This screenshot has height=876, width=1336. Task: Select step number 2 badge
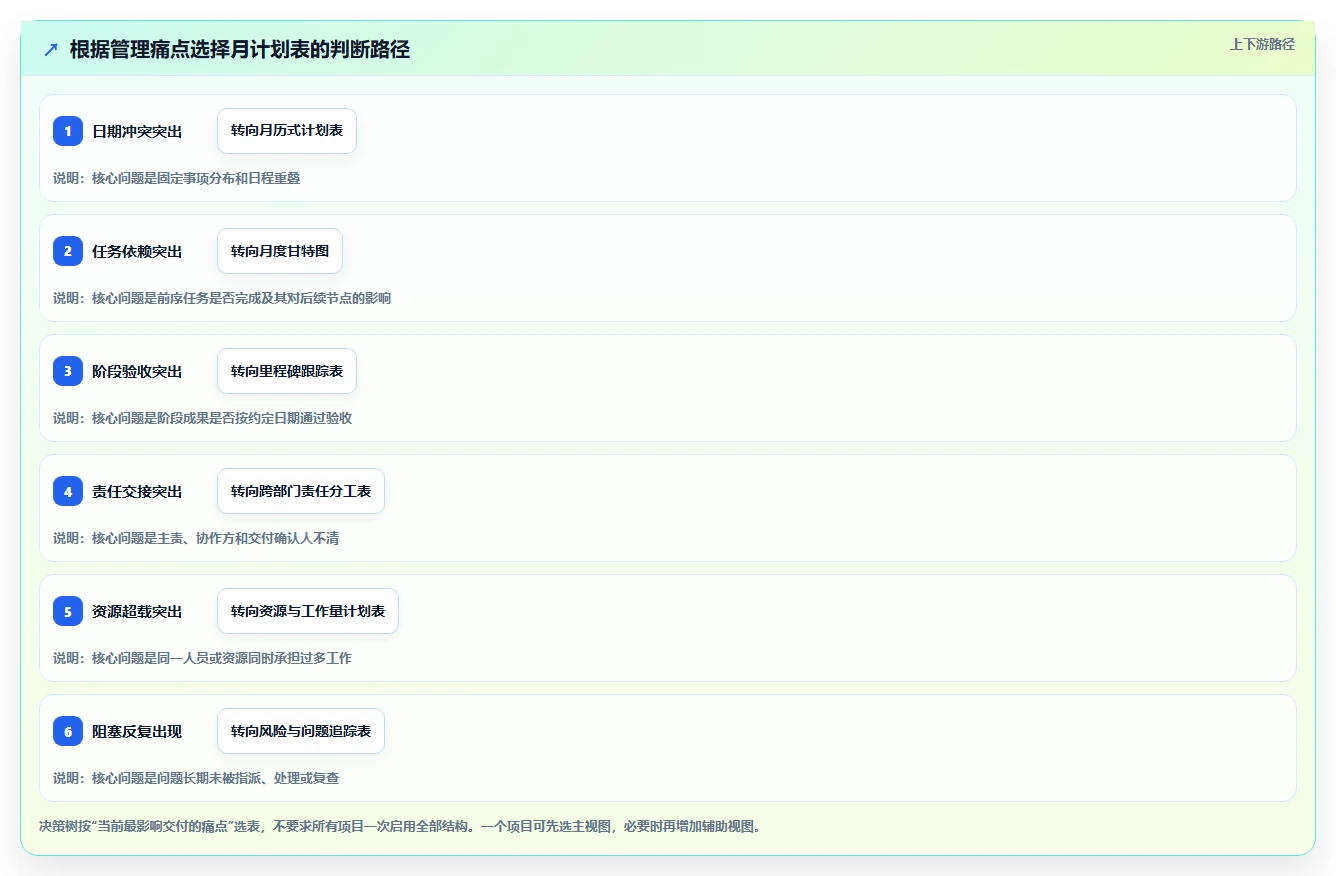click(x=68, y=251)
